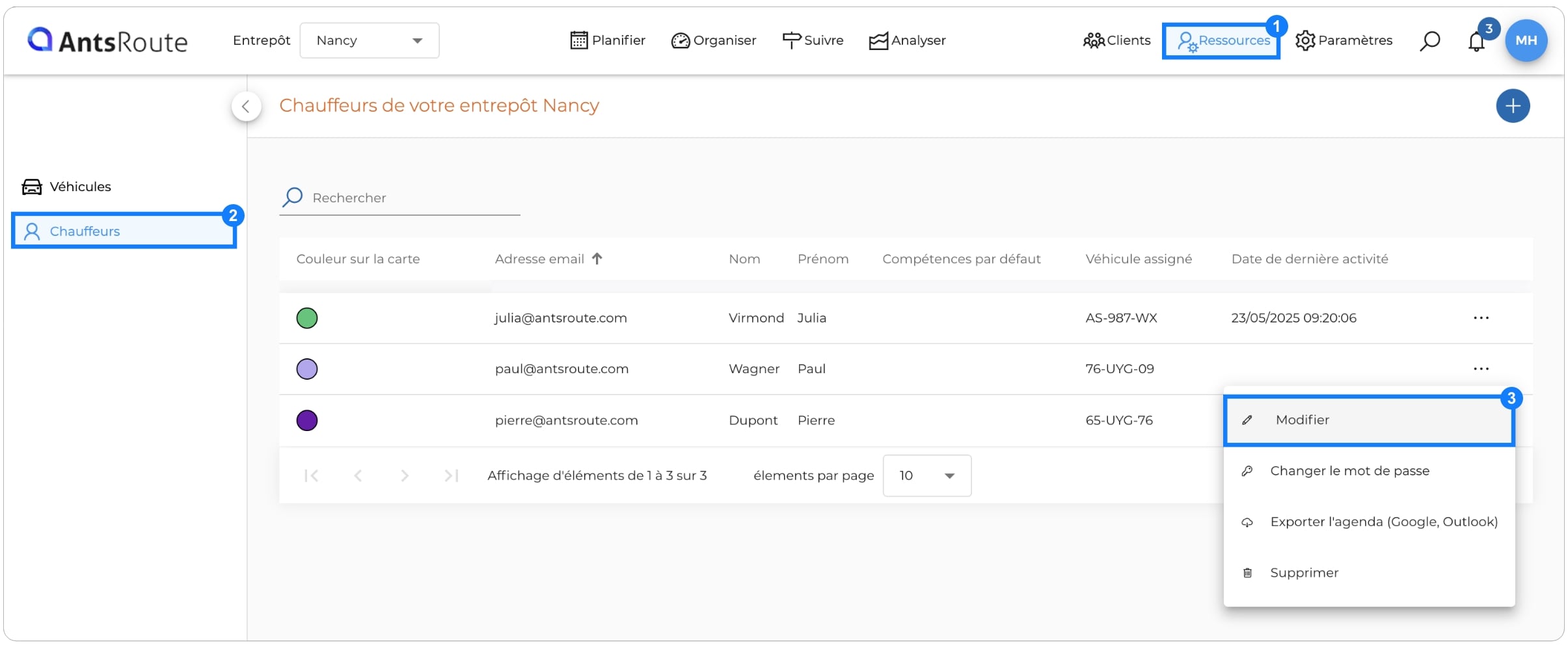
Task: Click the green color swatch for Julia
Action: [307, 318]
